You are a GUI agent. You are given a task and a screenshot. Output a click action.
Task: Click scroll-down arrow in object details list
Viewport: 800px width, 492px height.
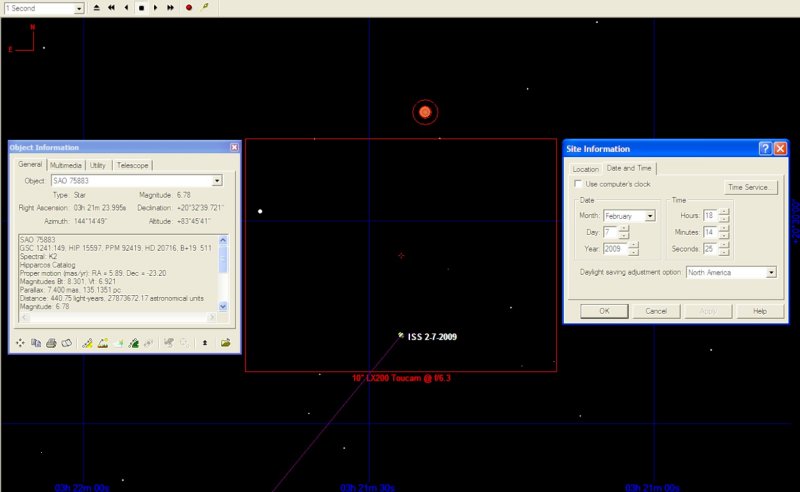pyautogui.click(x=223, y=306)
